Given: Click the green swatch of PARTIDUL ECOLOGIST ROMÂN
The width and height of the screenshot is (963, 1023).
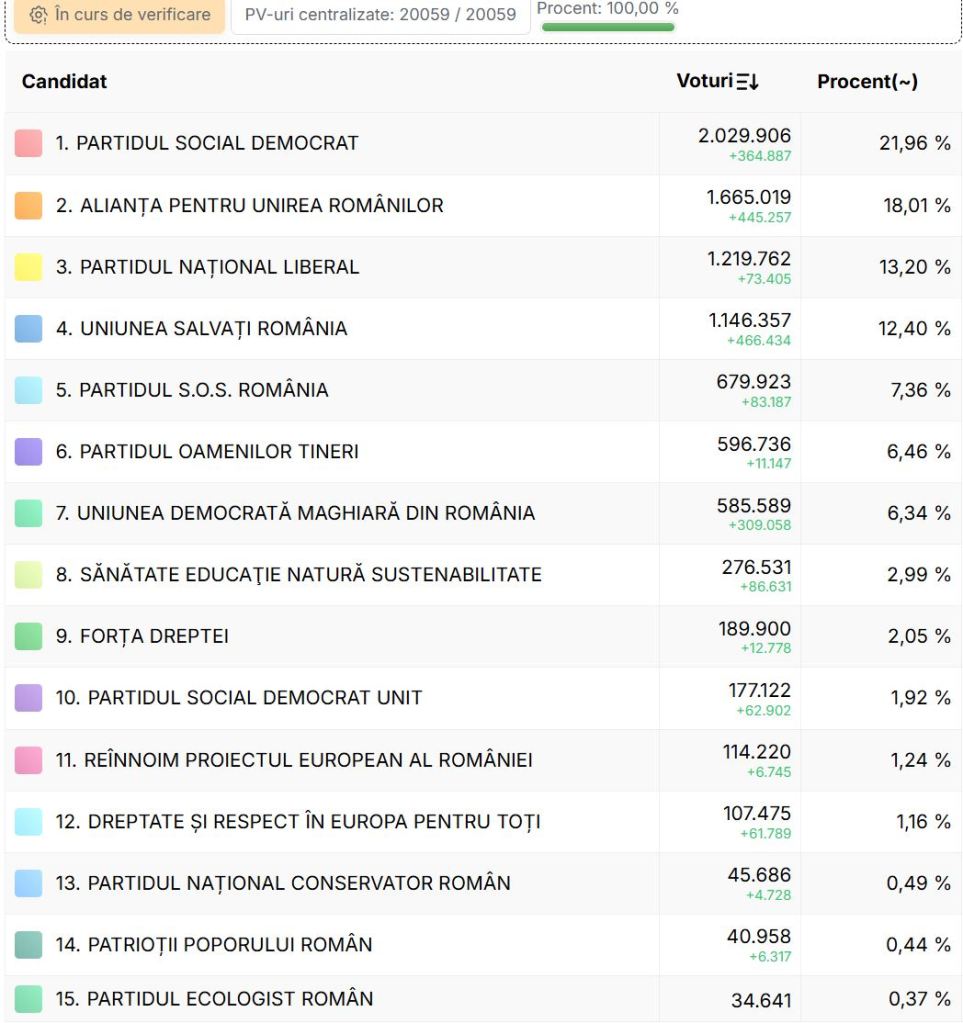Looking at the screenshot, I should (28, 998).
